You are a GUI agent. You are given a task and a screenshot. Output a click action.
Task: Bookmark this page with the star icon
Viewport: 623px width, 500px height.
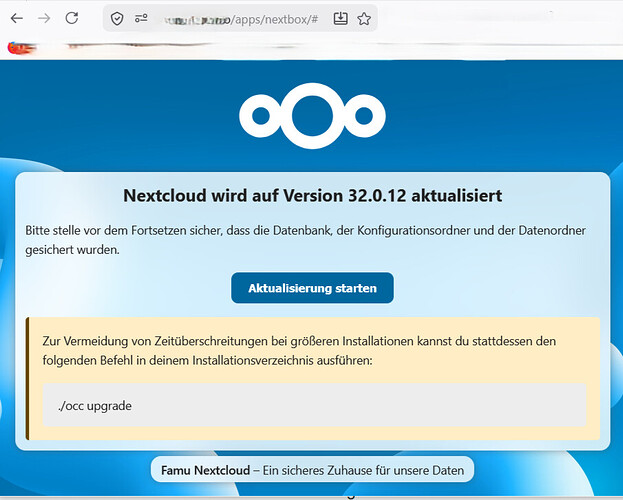(x=364, y=18)
